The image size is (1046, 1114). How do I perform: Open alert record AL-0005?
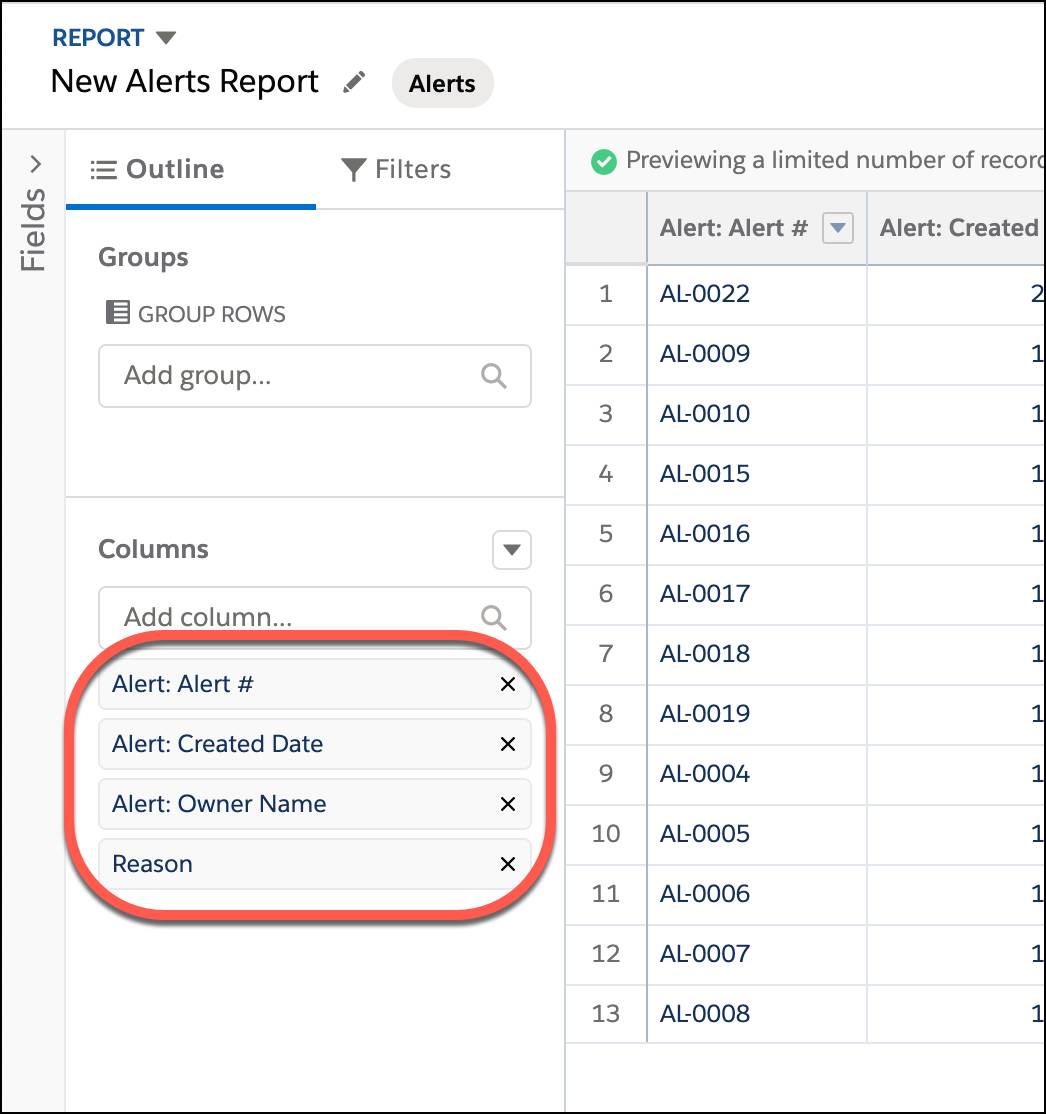click(704, 834)
